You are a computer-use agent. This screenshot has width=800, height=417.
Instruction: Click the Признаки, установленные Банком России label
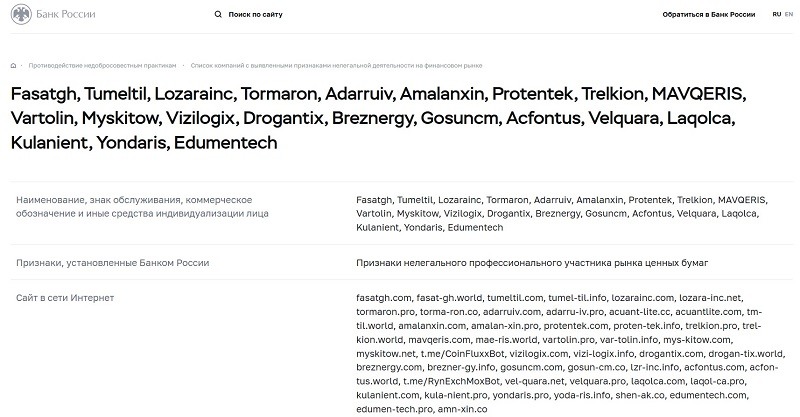pyautogui.click(x=112, y=263)
